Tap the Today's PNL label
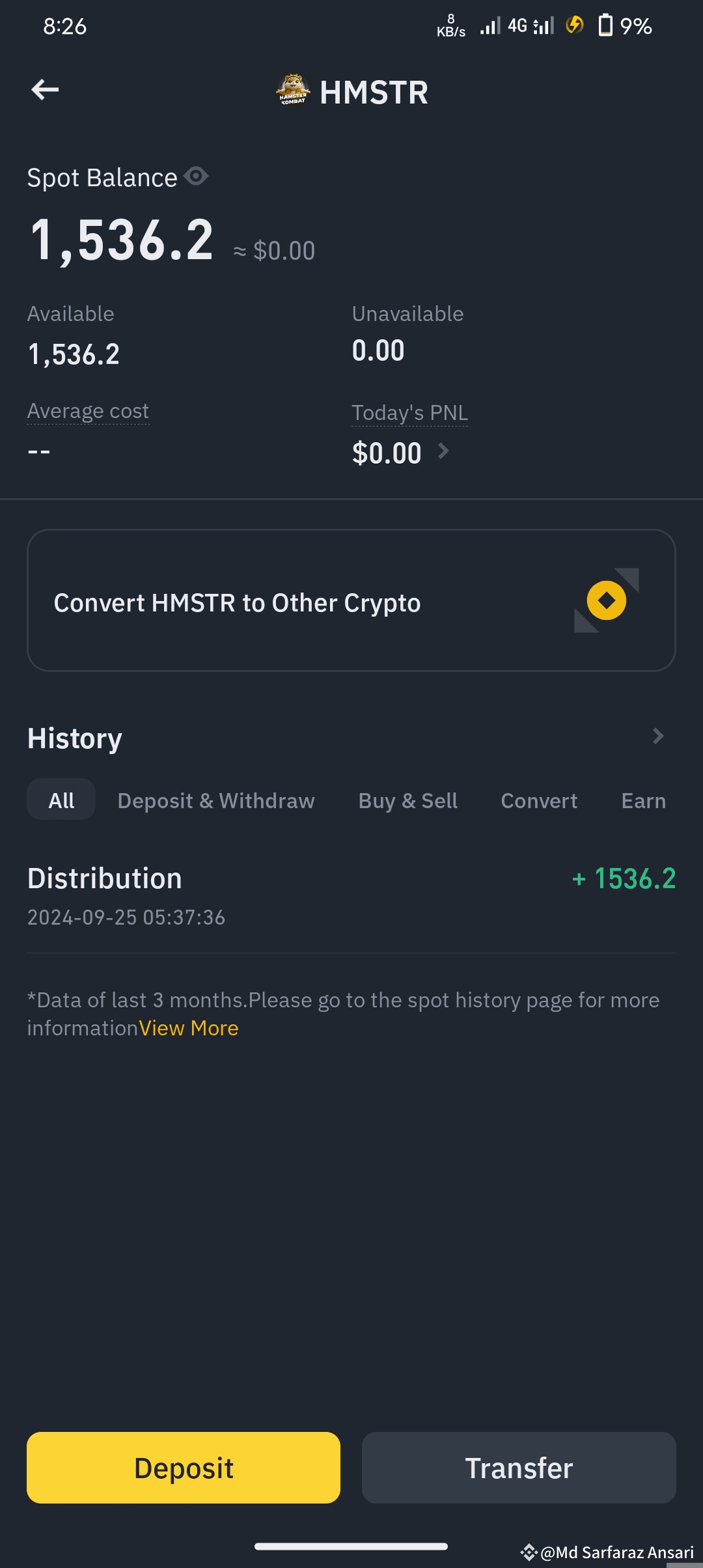The image size is (703, 1568). click(409, 413)
